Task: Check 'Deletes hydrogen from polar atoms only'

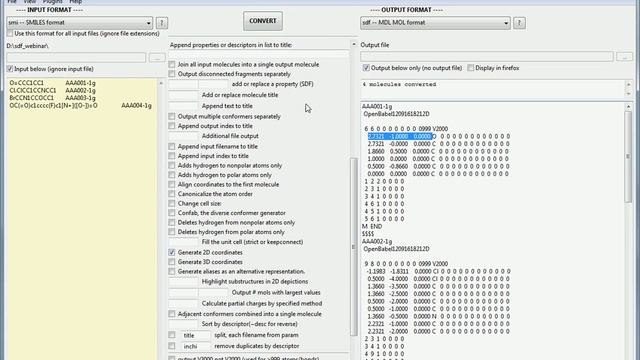Action: coord(172,232)
